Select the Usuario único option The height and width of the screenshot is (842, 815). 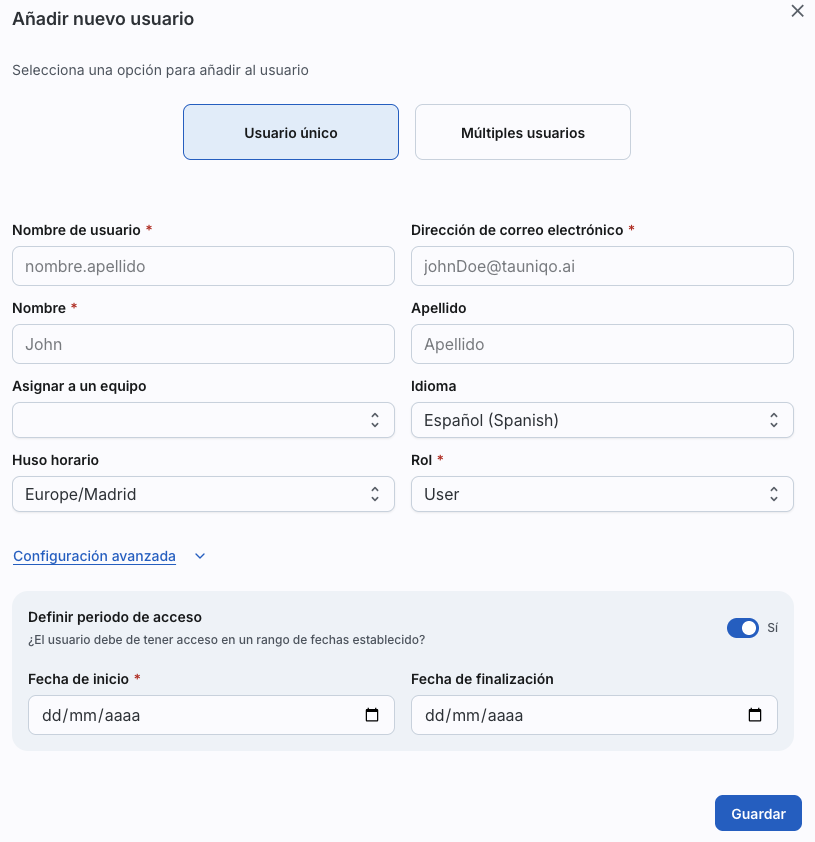click(x=291, y=132)
